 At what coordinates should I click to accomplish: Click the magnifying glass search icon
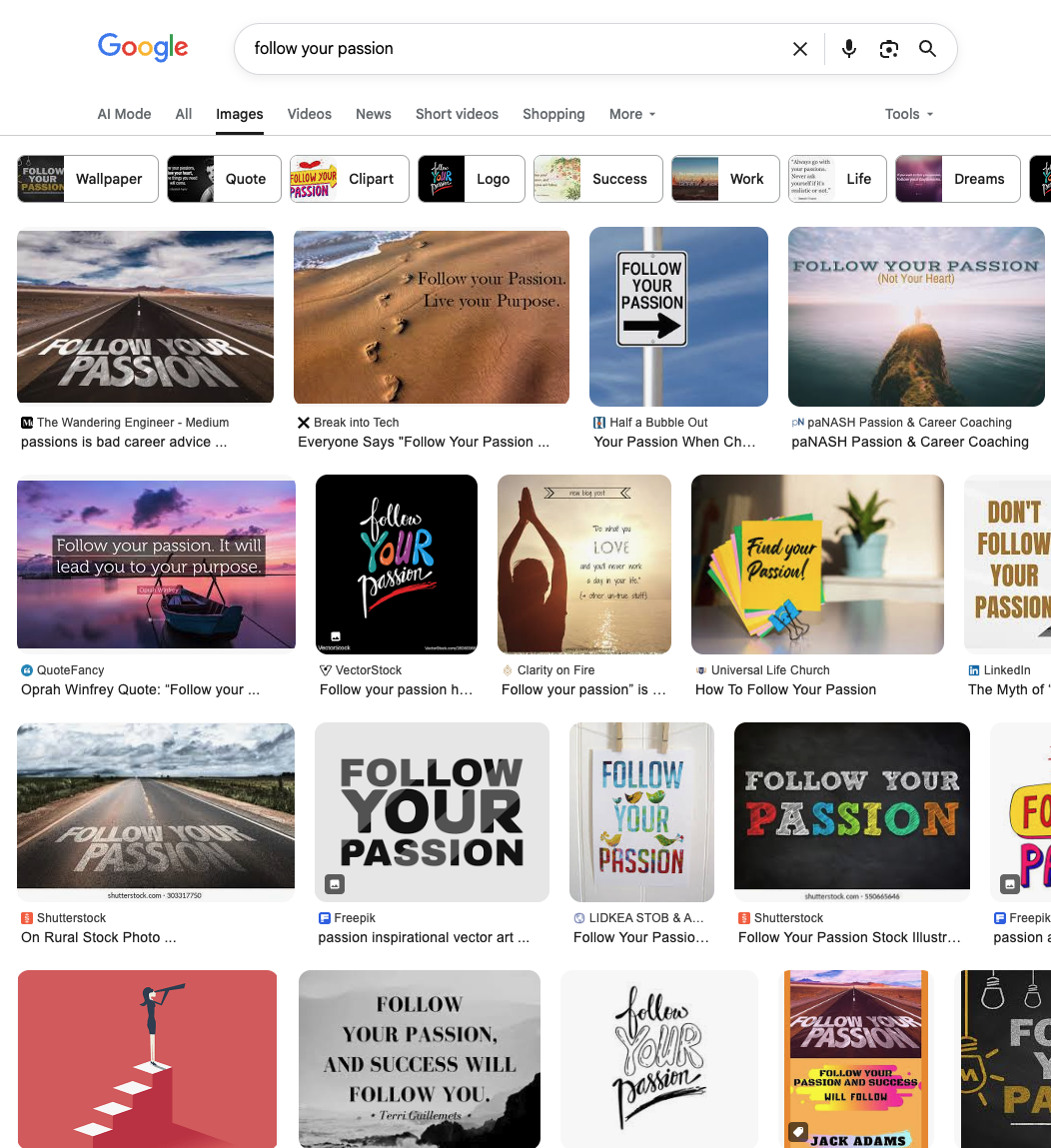coord(927,49)
